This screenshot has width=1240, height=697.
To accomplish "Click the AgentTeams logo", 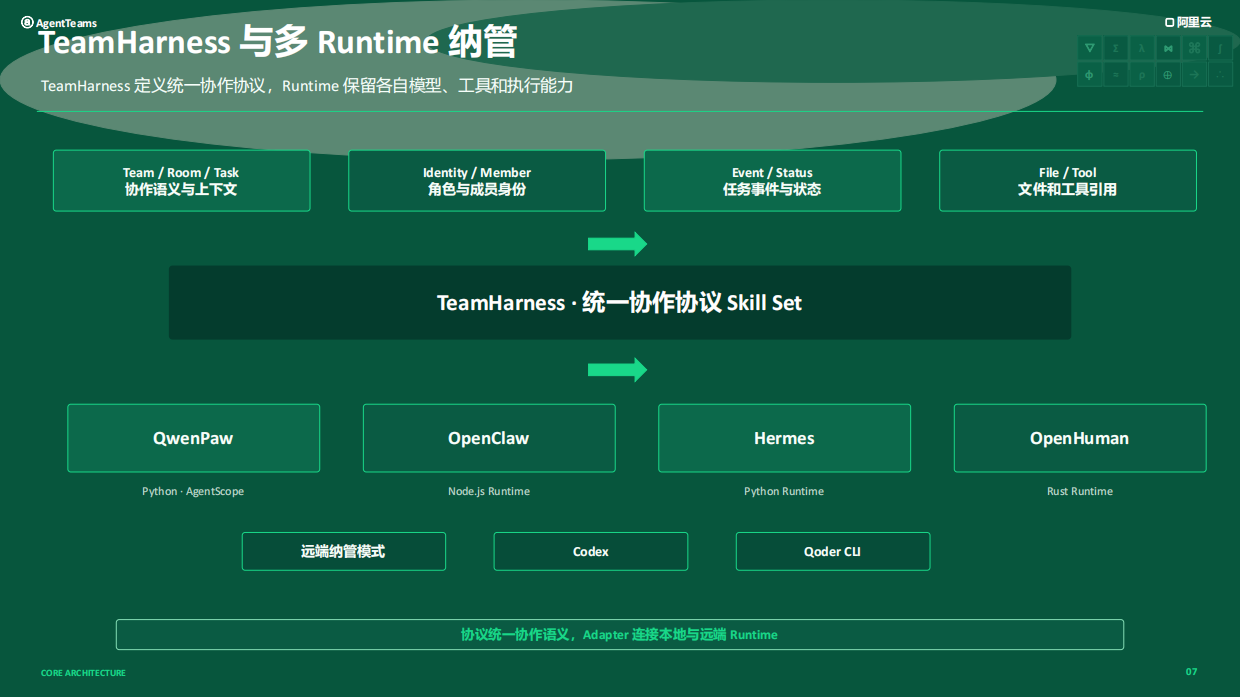I will (x=59, y=23).
